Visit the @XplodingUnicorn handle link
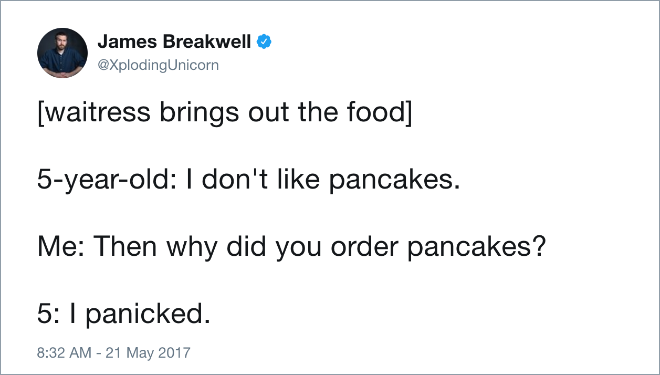This screenshot has height=375, width=660. coord(158,65)
